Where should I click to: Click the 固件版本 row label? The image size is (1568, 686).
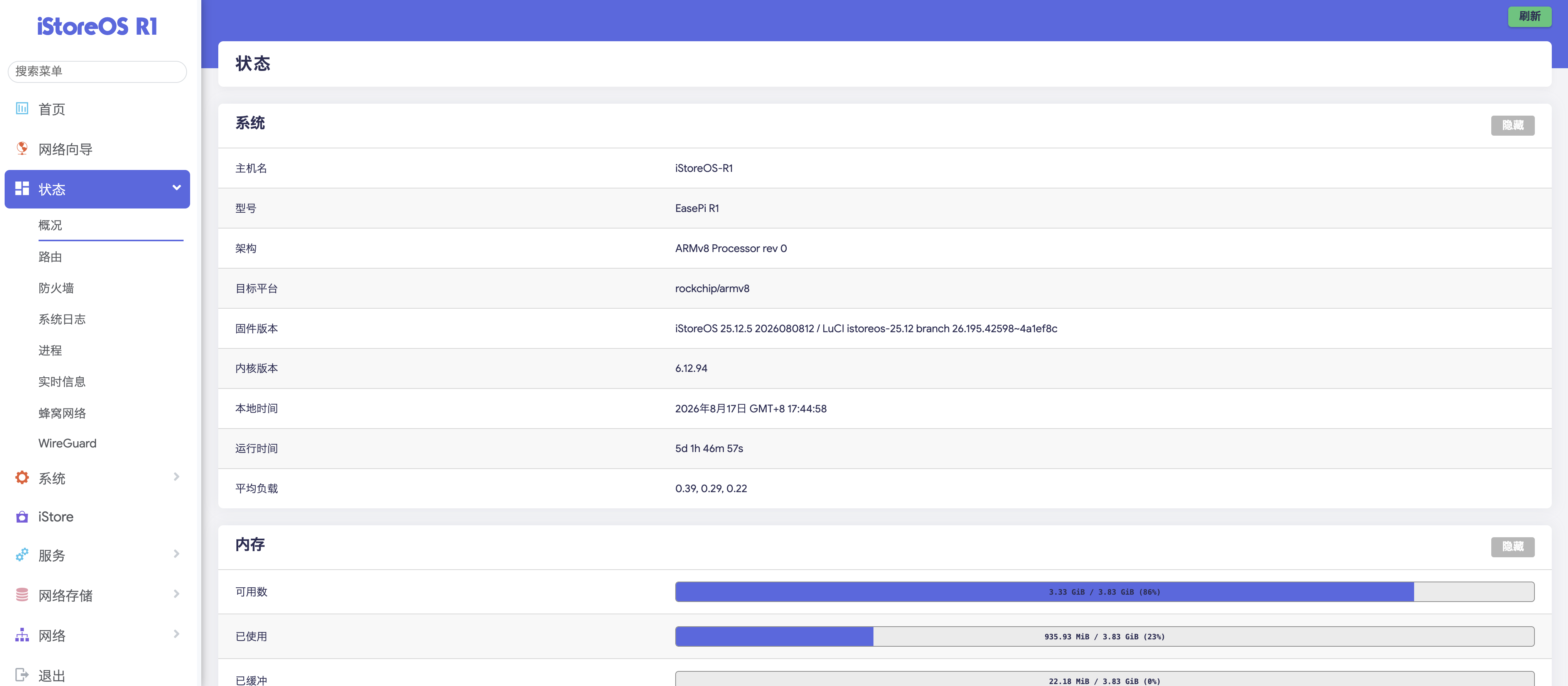[257, 329]
